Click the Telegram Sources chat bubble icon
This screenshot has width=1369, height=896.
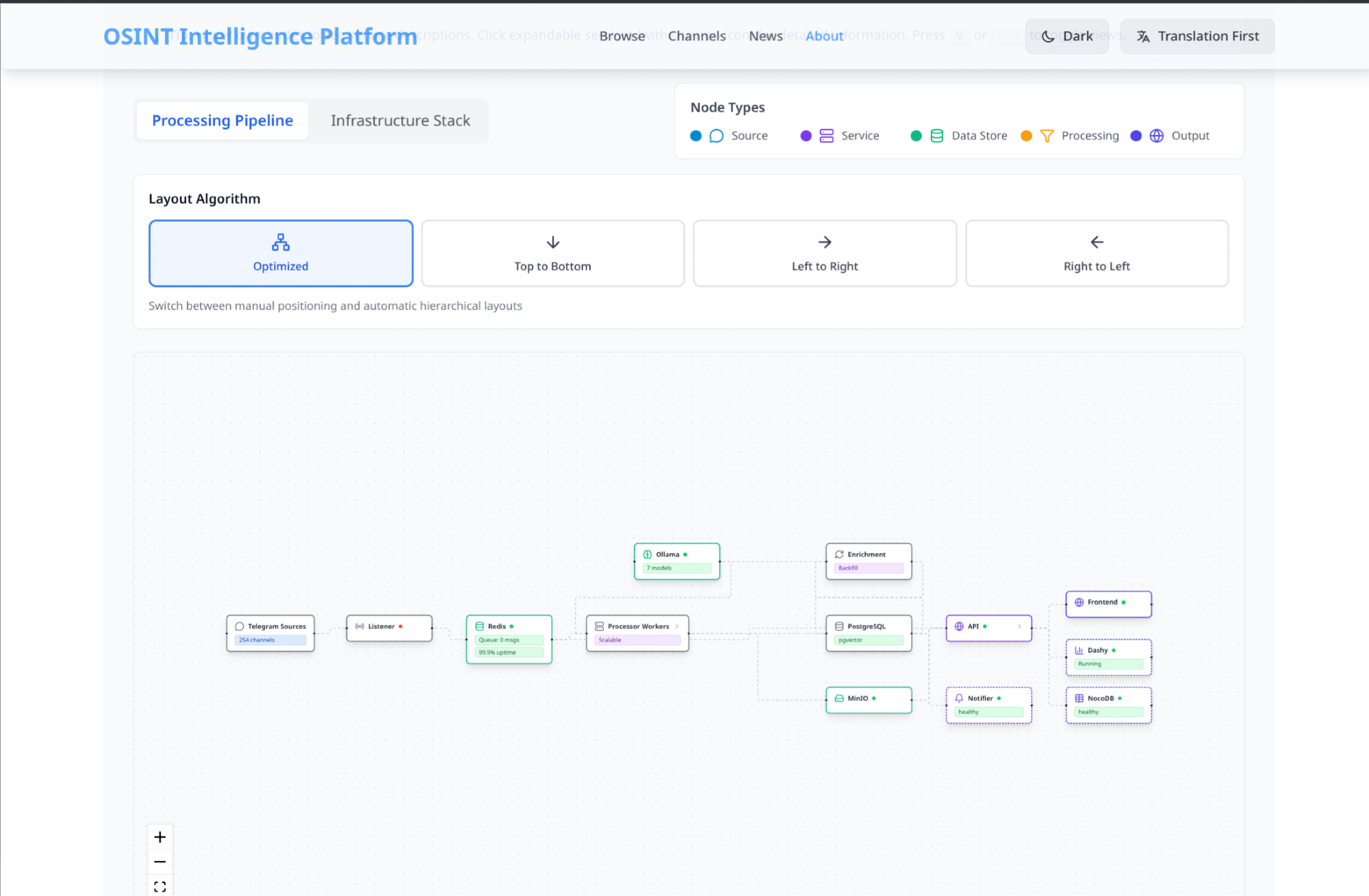240,626
